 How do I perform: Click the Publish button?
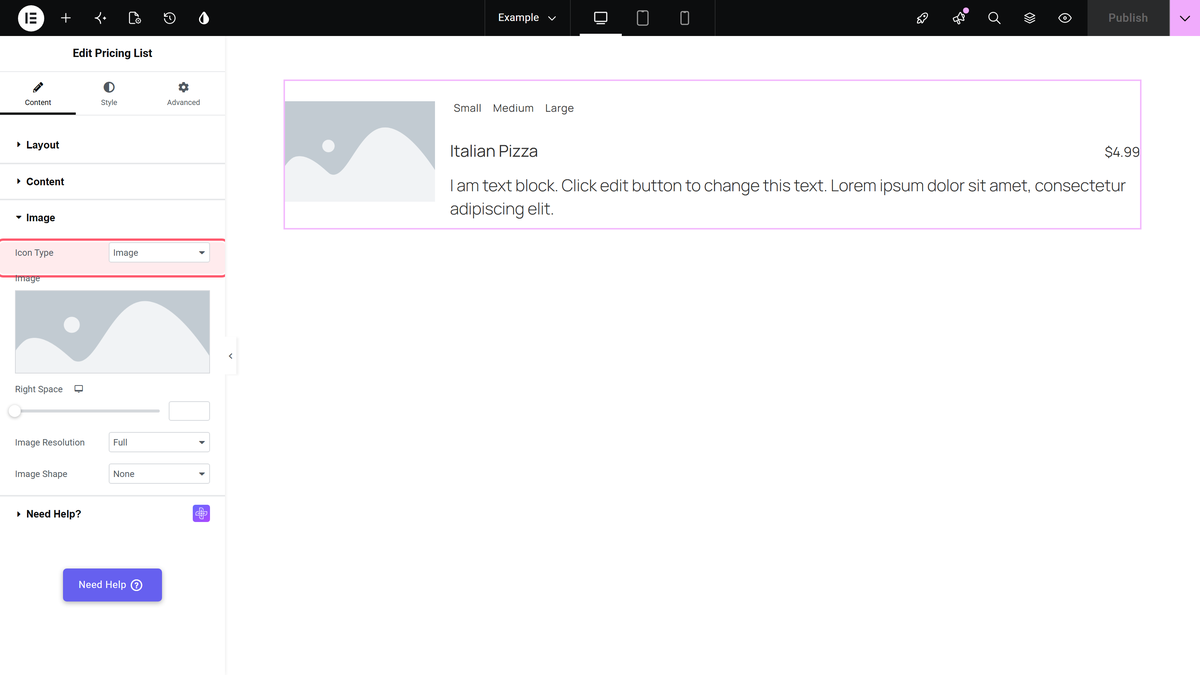tap(1128, 18)
